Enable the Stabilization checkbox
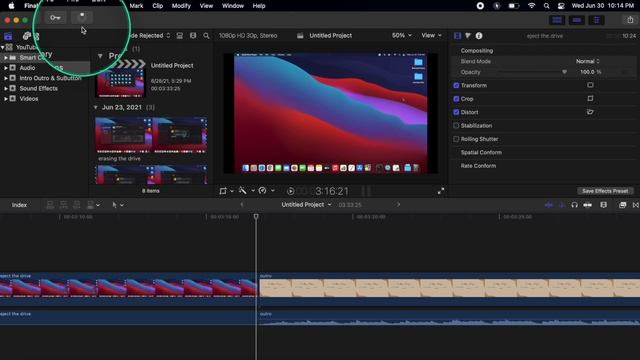 click(x=456, y=126)
